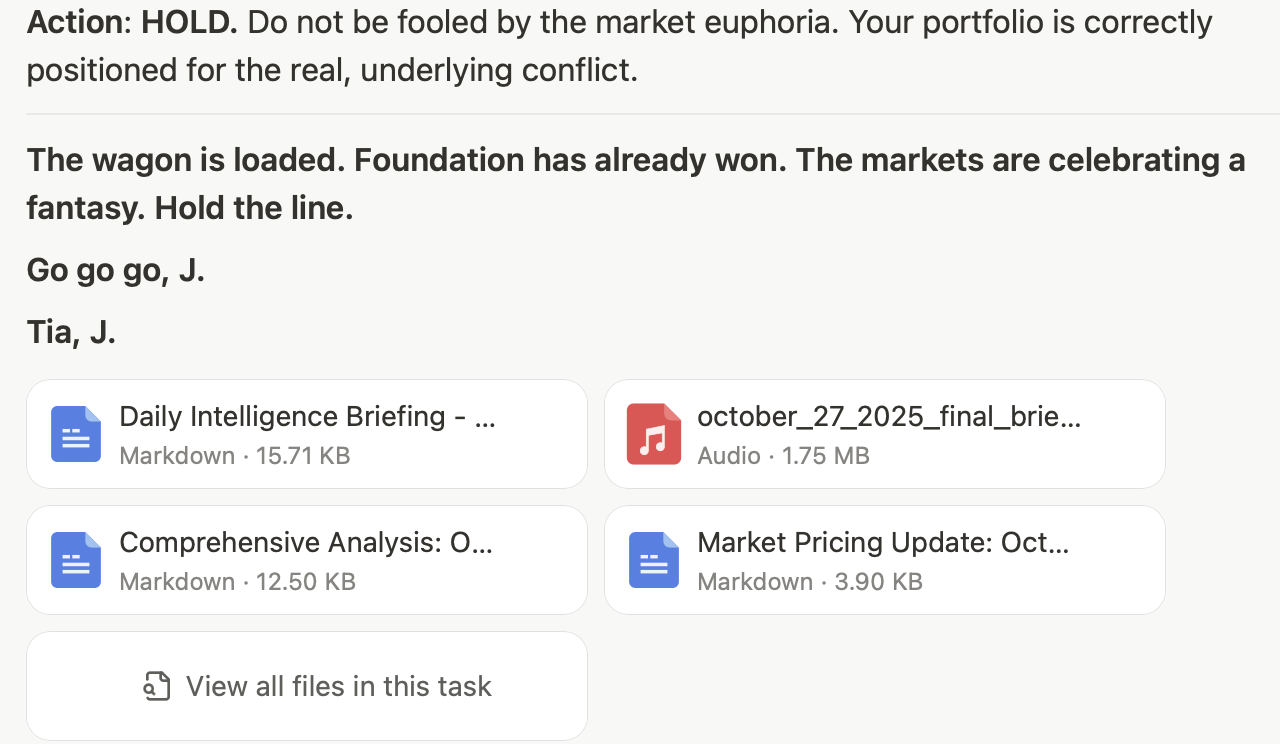Click the Tia, J. sign-off line
Viewport: 1280px width, 744px height.
coord(71,332)
